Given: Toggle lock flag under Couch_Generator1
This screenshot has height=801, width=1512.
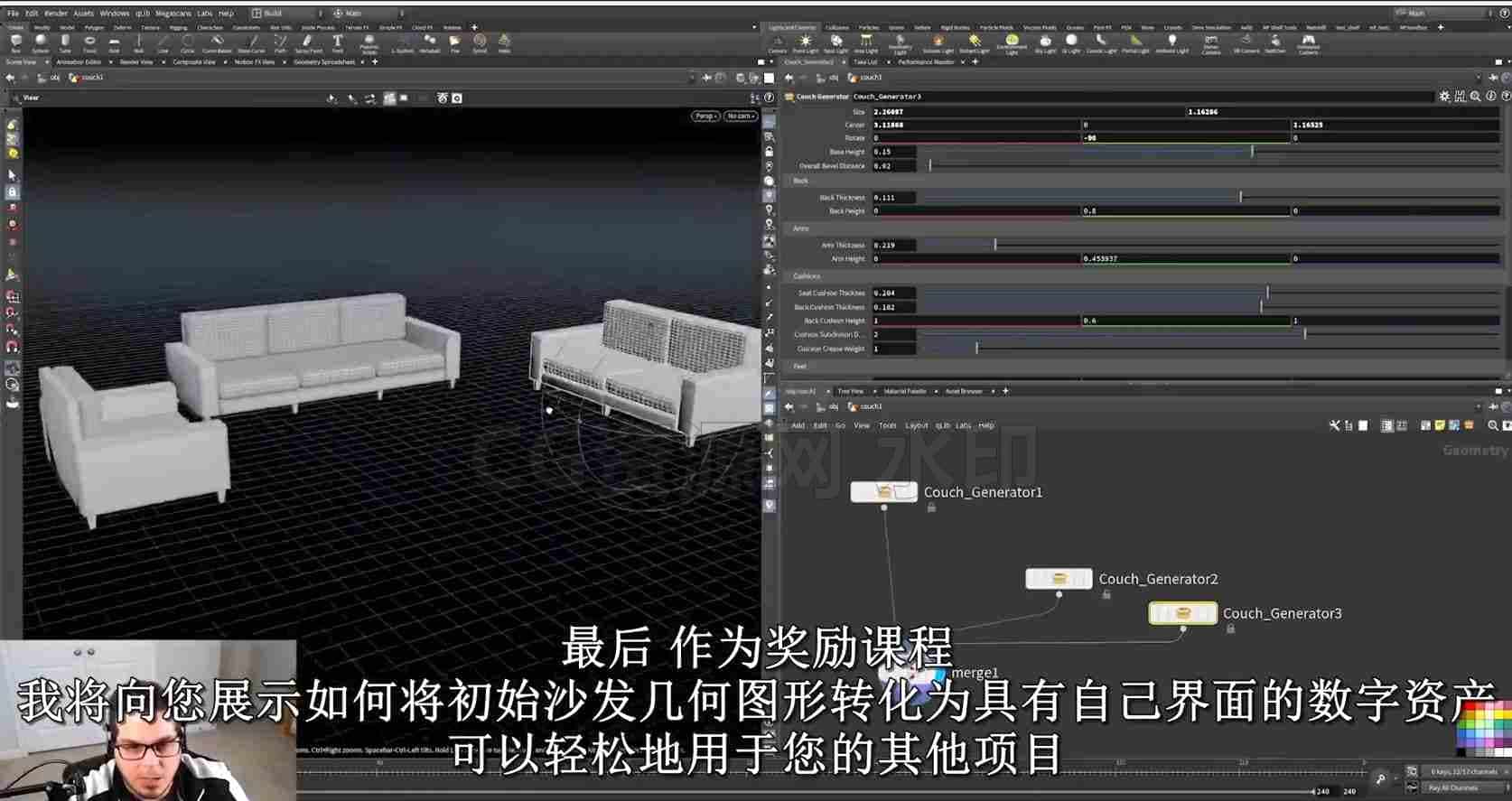Looking at the screenshot, I should click(931, 508).
